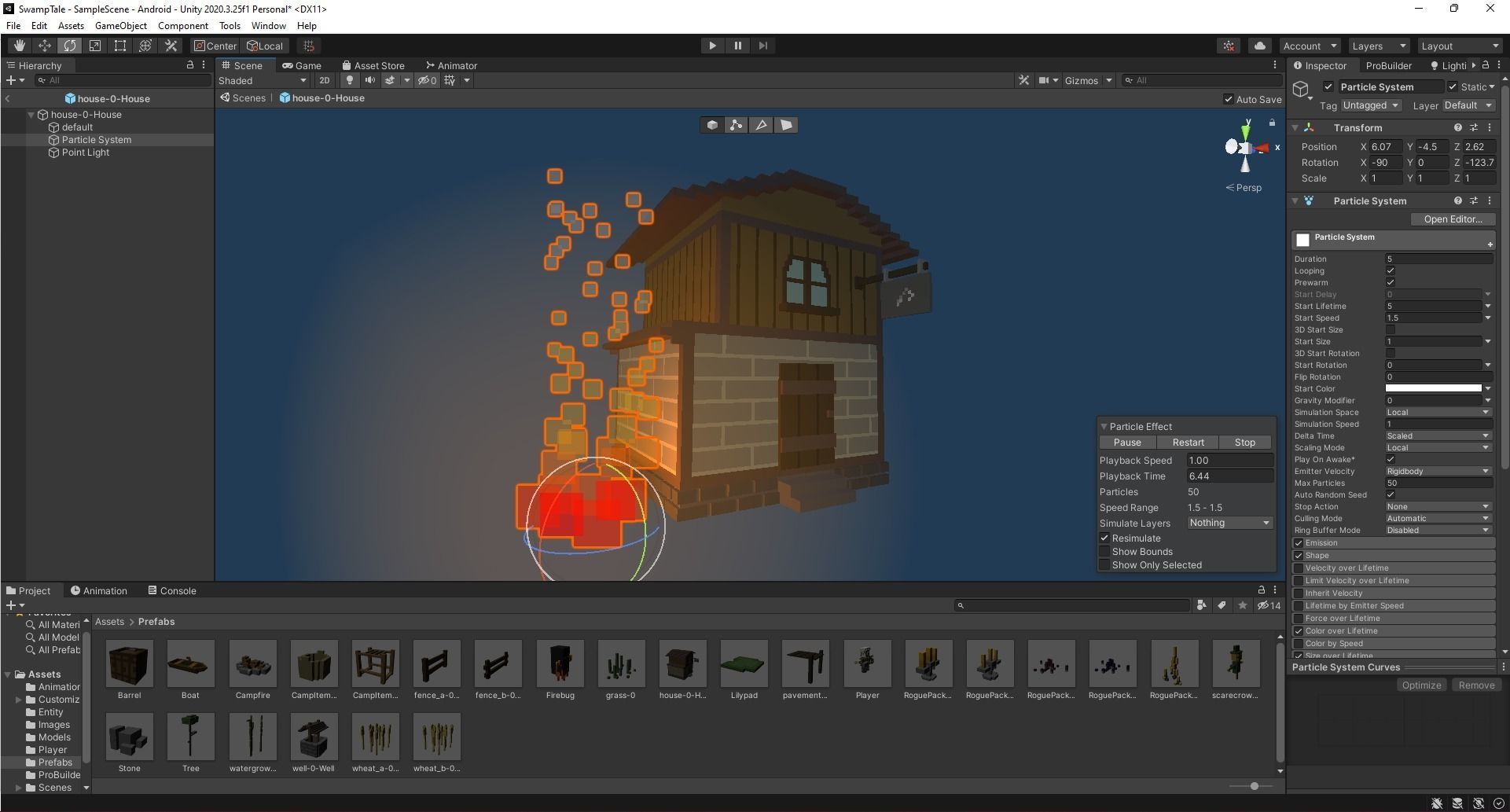This screenshot has height=812, width=1510.
Task: Start Play mode
Action: (712, 46)
